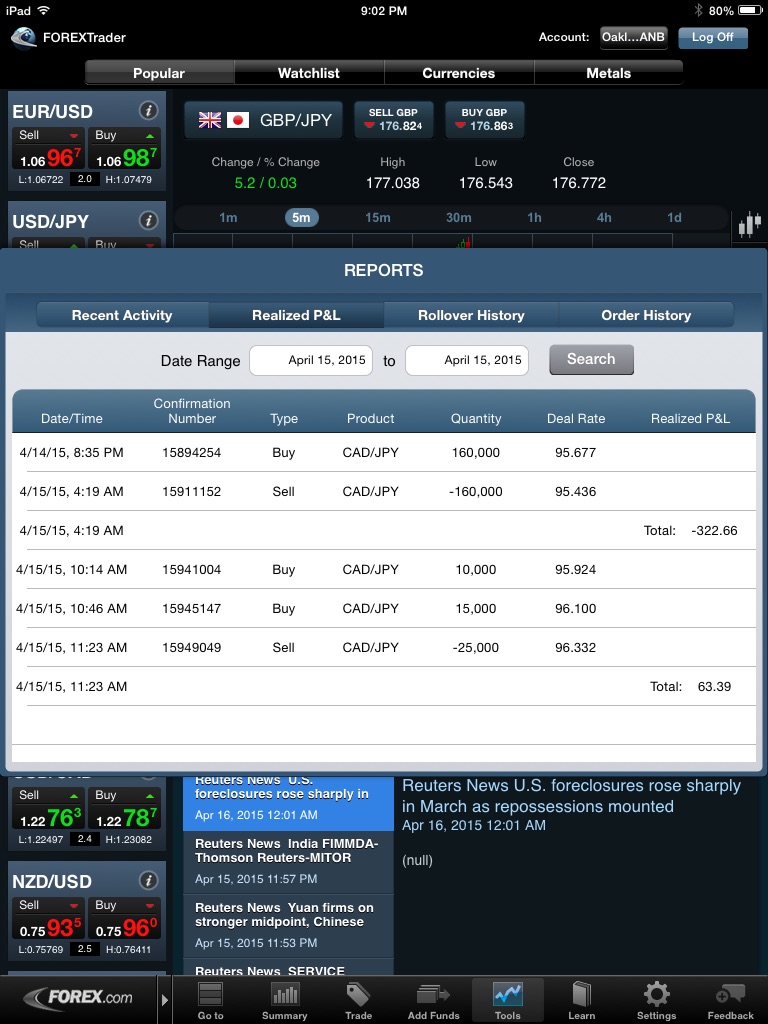Select the 1d chart interval

(x=674, y=218)
